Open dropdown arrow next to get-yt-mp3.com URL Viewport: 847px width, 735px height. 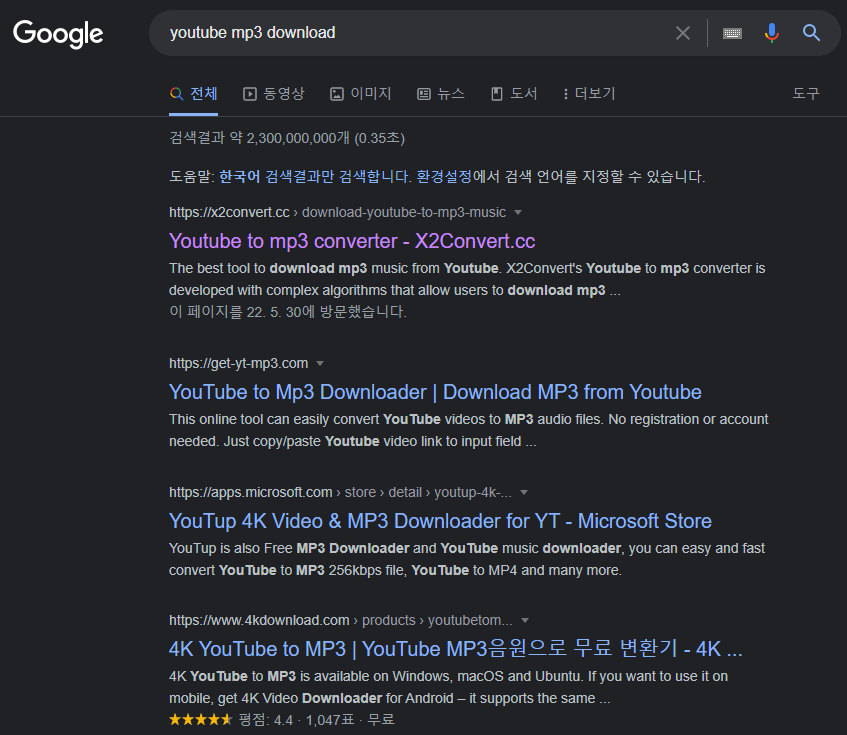click(320, 363)
